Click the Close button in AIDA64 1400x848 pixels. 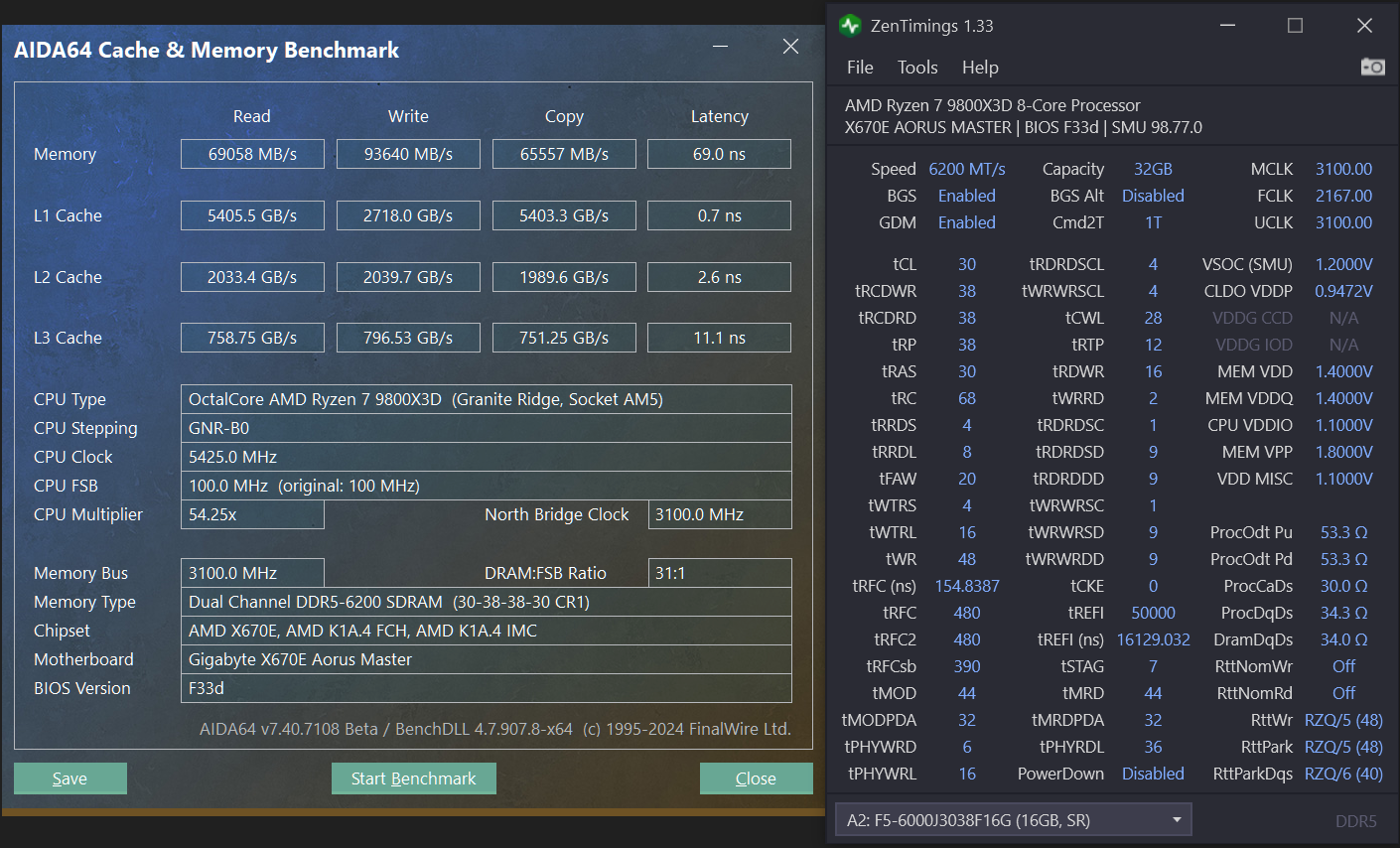pos(756,777)
